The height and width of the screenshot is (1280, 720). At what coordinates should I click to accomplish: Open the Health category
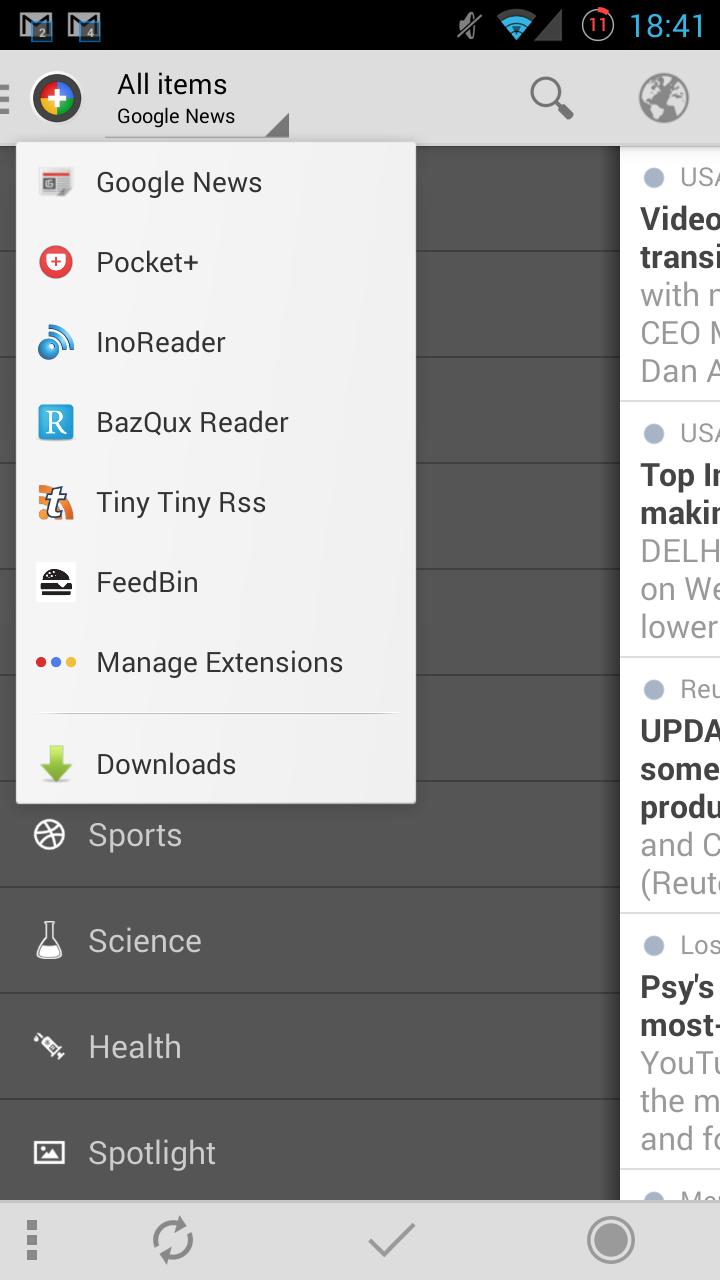tap(310, 1047)
